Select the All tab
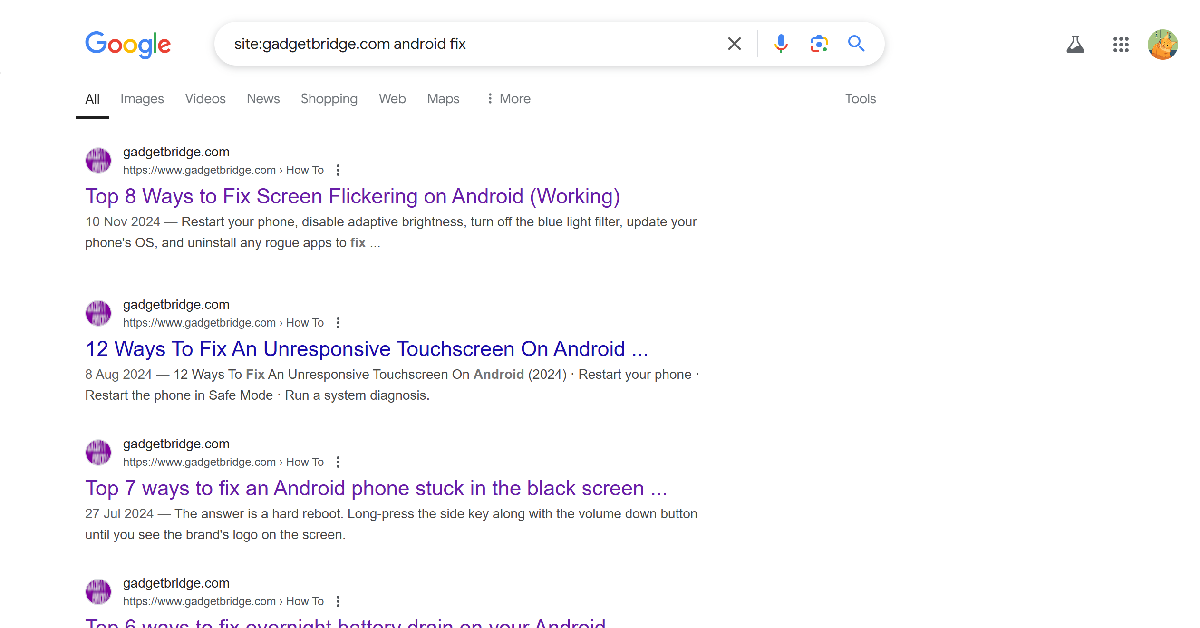The image size is (1200, 628). tap(92, 99)
